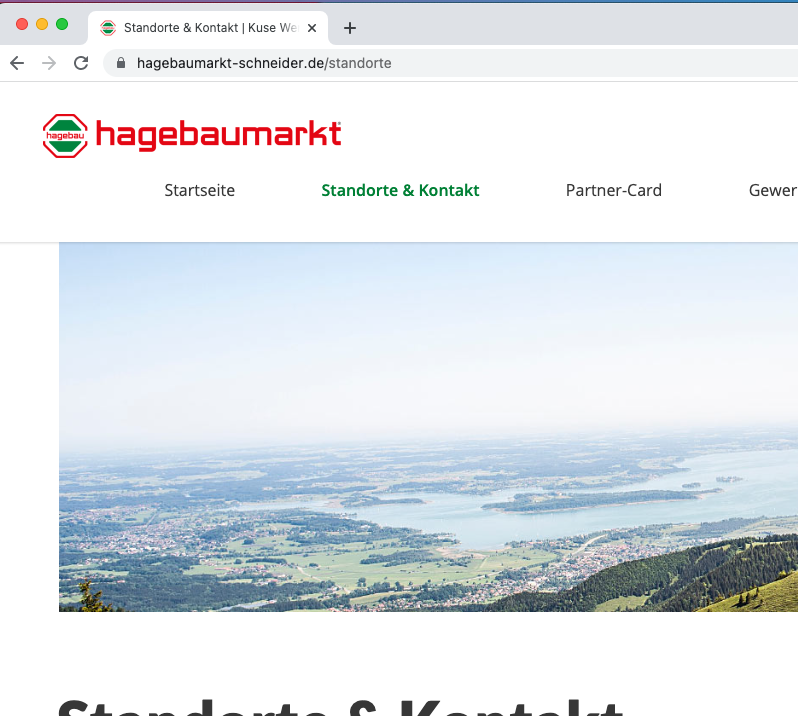Screen dimensions: 798x716
Task: Click the lake landscape hero image
Action: pos(429,427)
